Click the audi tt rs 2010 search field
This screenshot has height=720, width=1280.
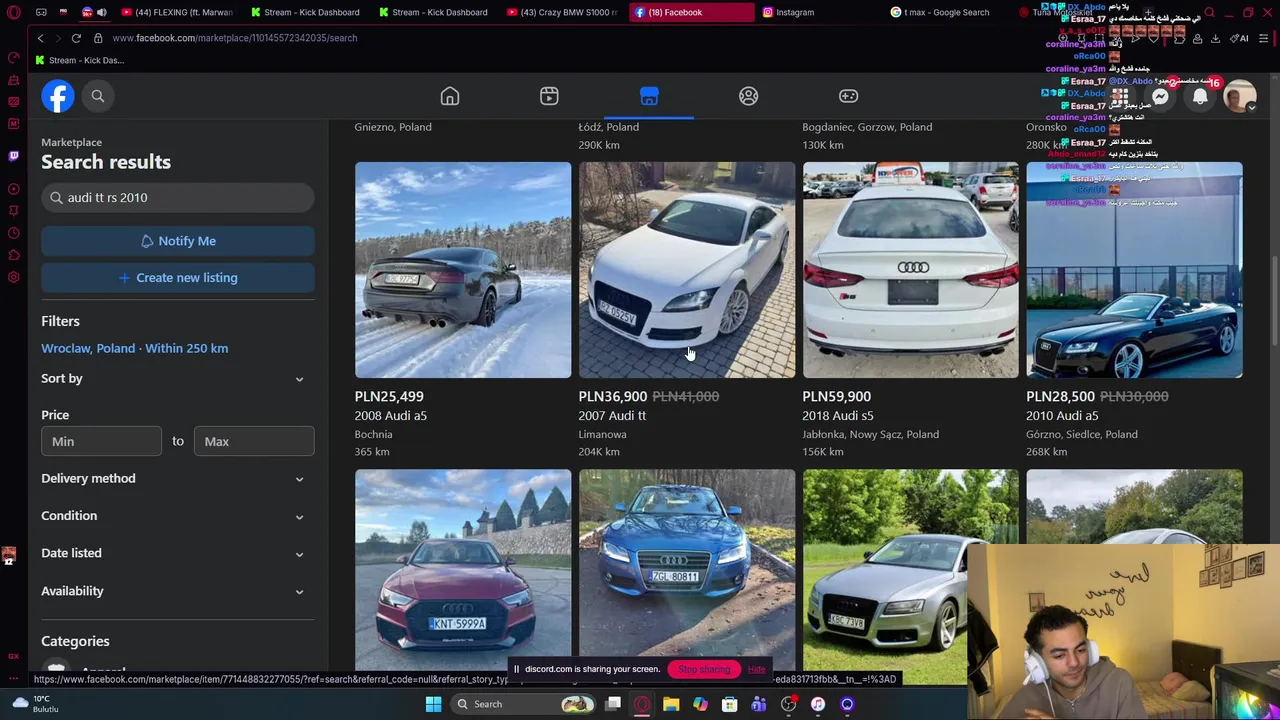(x=178, y=198)
